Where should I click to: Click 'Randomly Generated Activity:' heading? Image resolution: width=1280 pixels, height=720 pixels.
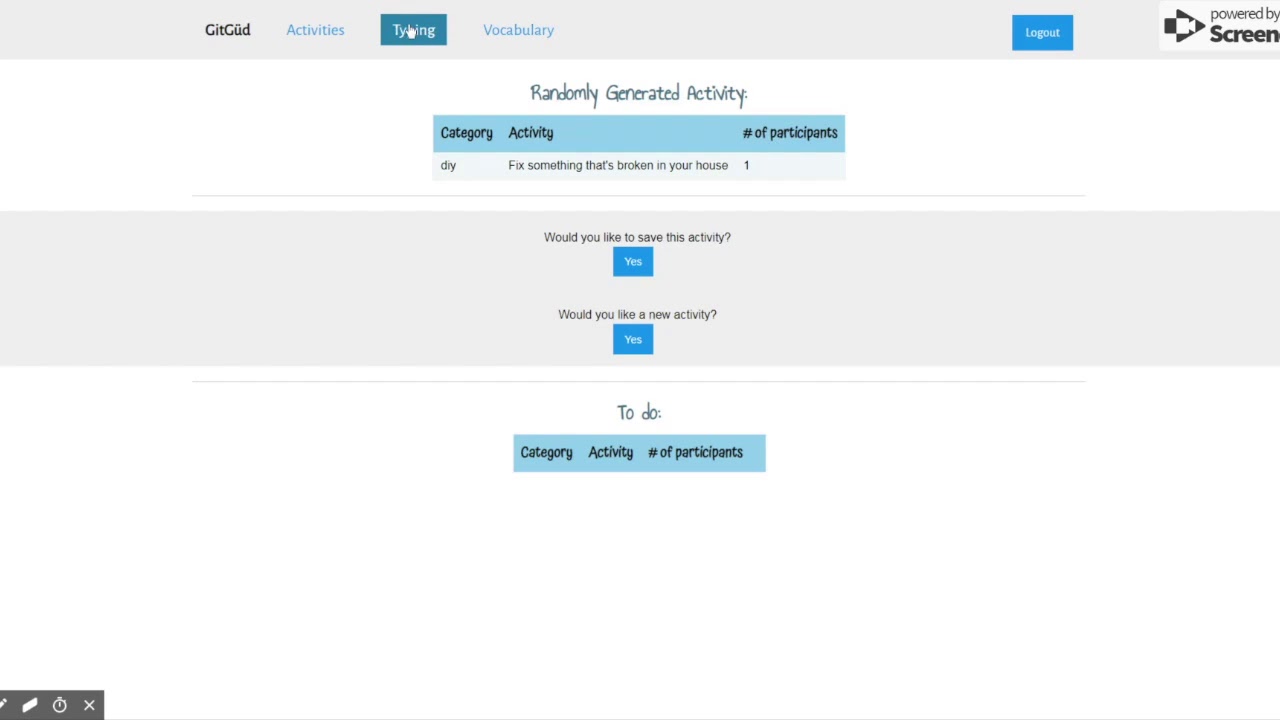[639, 93]
